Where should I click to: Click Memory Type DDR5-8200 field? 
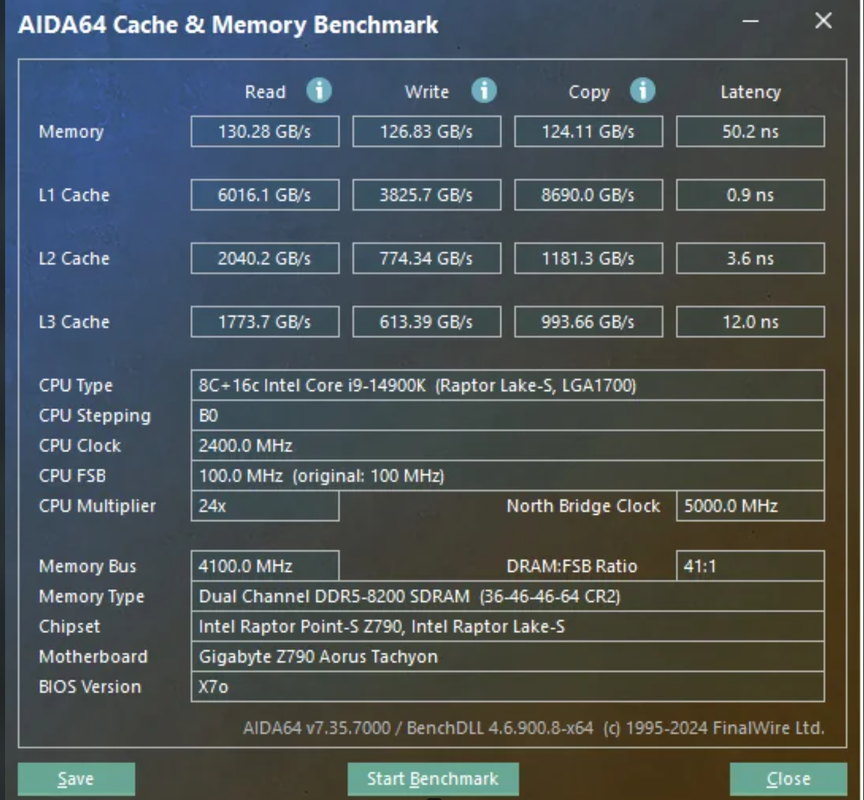click(507, 596)
